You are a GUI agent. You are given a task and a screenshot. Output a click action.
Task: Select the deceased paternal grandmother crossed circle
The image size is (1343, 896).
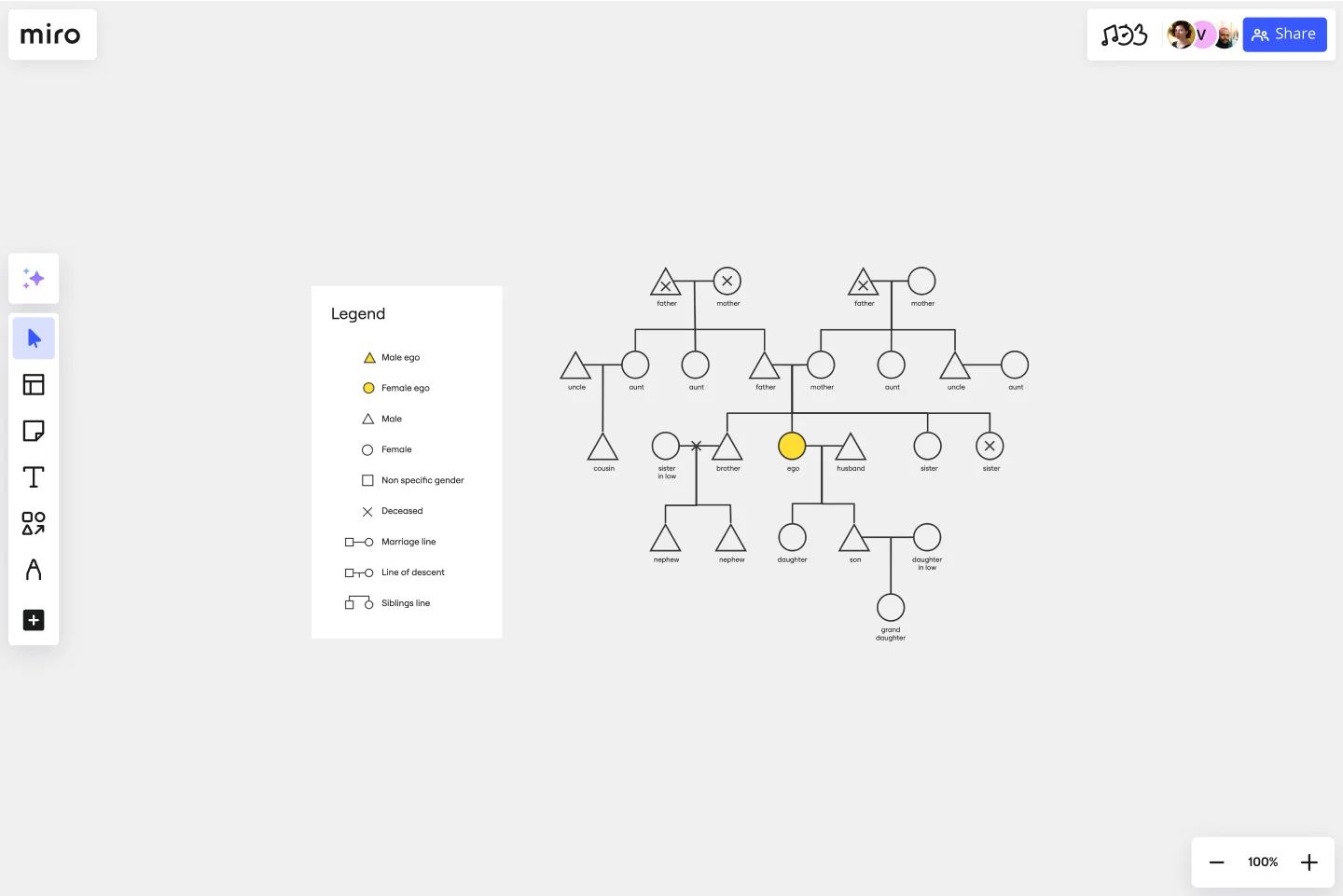pos(727,281)
